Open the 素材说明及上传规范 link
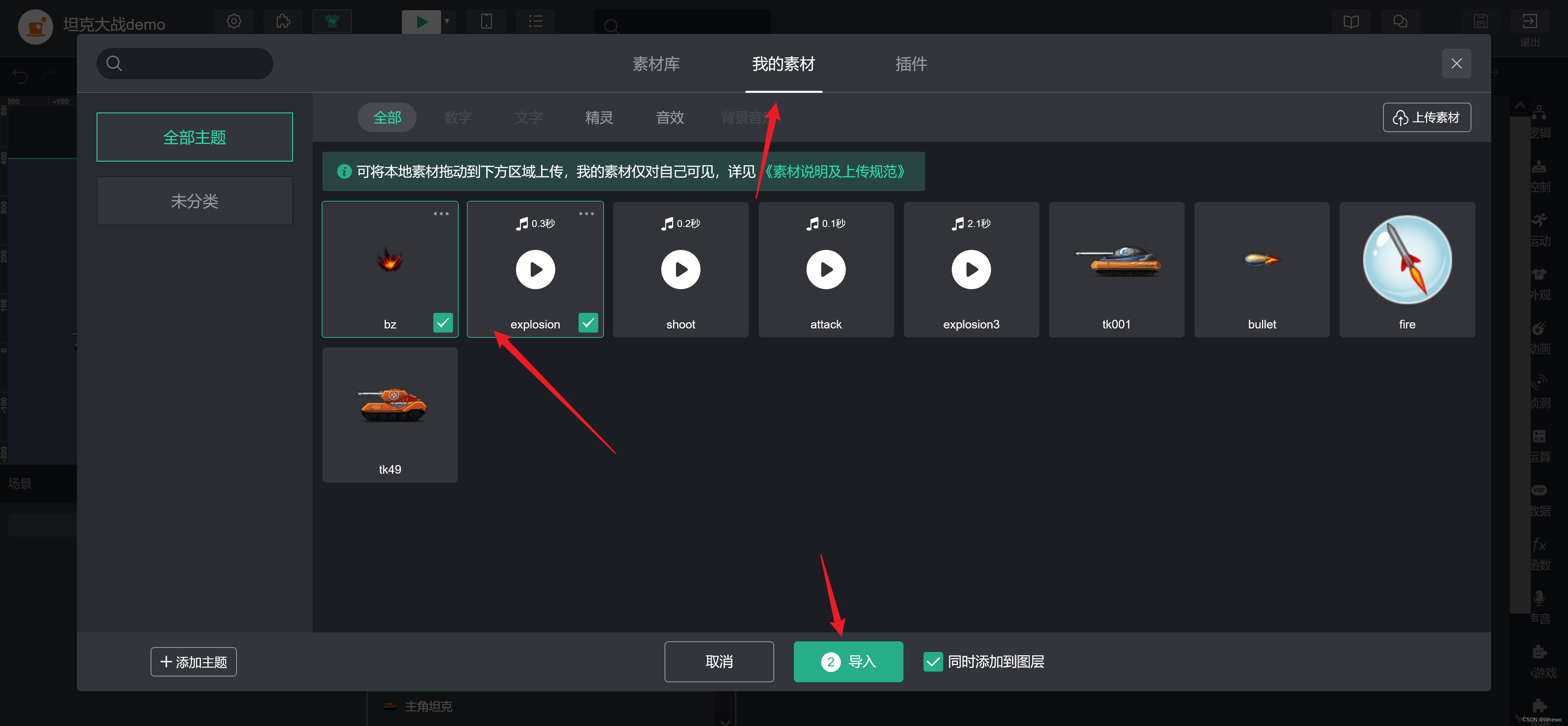 (834, 172)
